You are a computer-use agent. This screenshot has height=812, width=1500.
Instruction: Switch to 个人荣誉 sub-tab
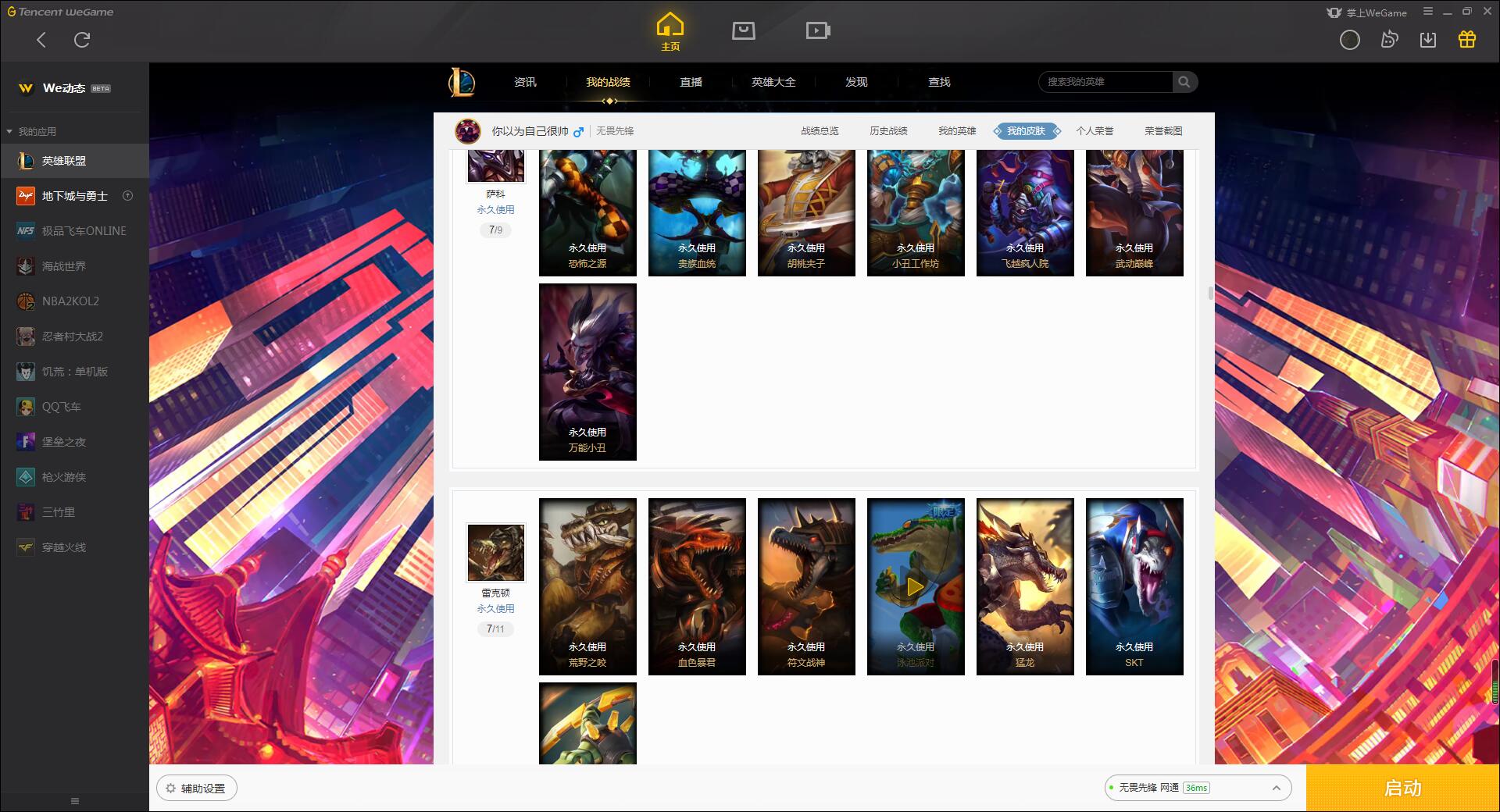pos(1095,131)
